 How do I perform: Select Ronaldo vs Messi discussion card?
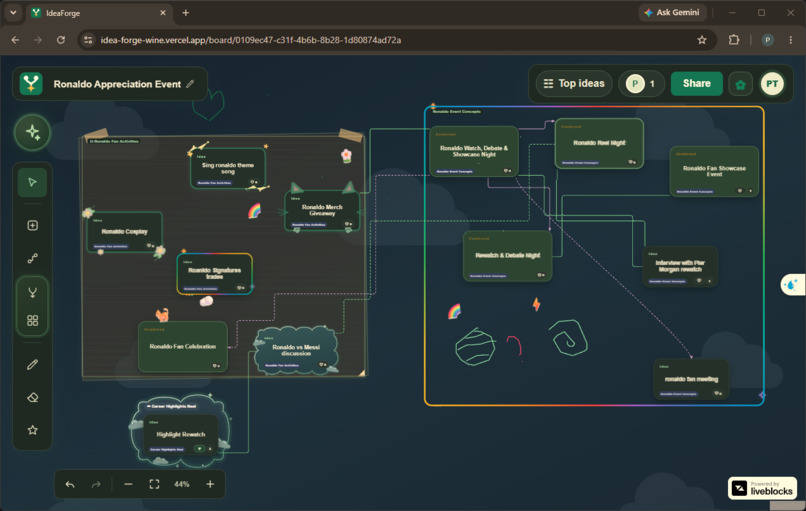click(x=296, y=350)
